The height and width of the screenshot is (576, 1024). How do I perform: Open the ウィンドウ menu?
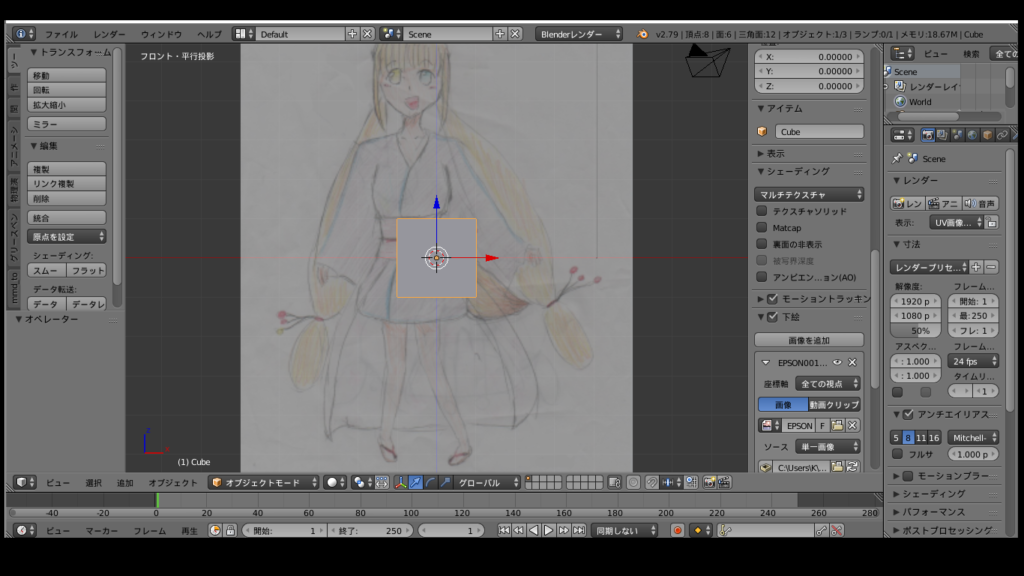point(161,34)
